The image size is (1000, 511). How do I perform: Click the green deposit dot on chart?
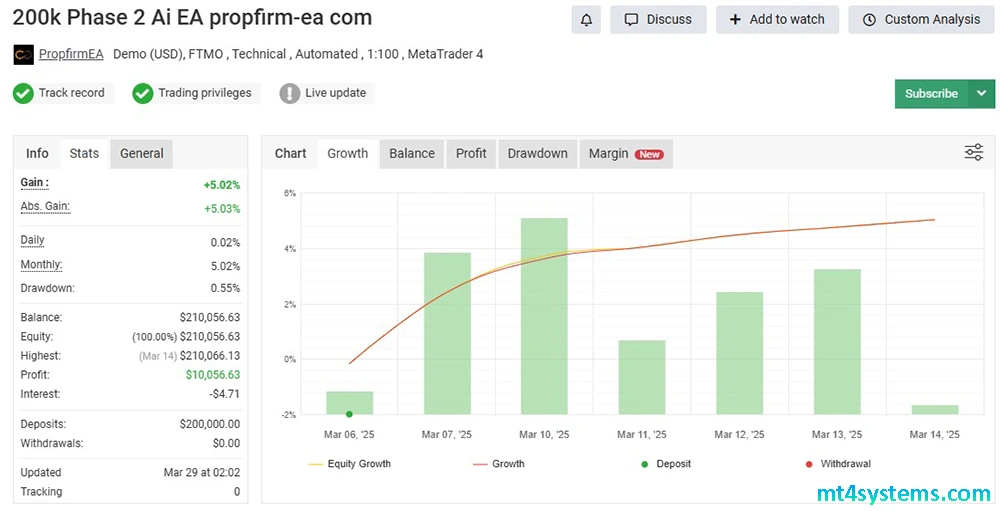click(349, 414)
